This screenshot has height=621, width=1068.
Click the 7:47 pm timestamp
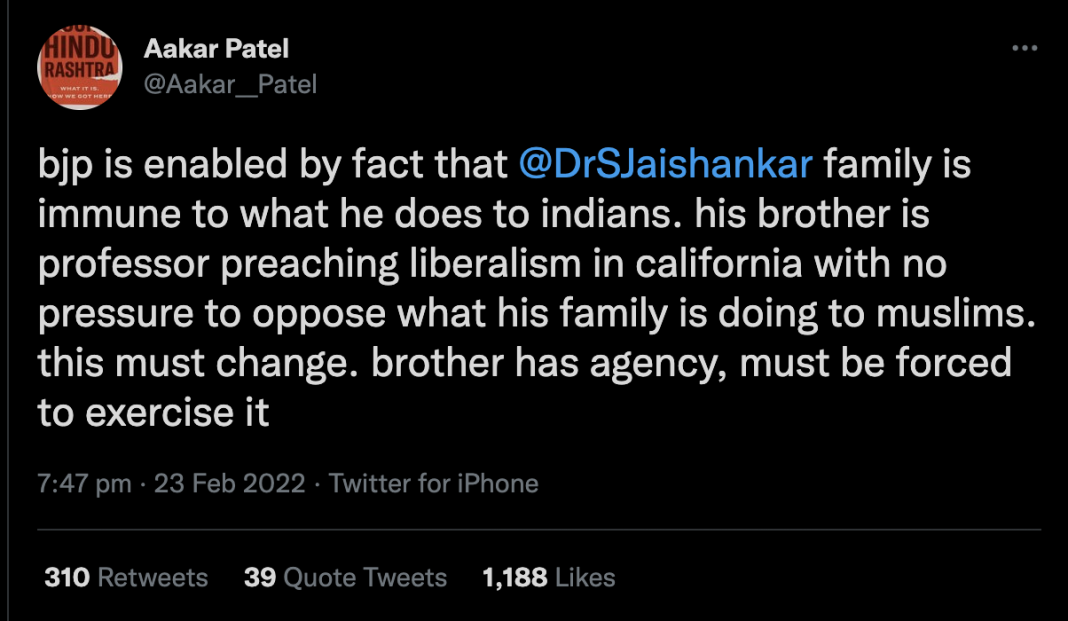(85, 484)
